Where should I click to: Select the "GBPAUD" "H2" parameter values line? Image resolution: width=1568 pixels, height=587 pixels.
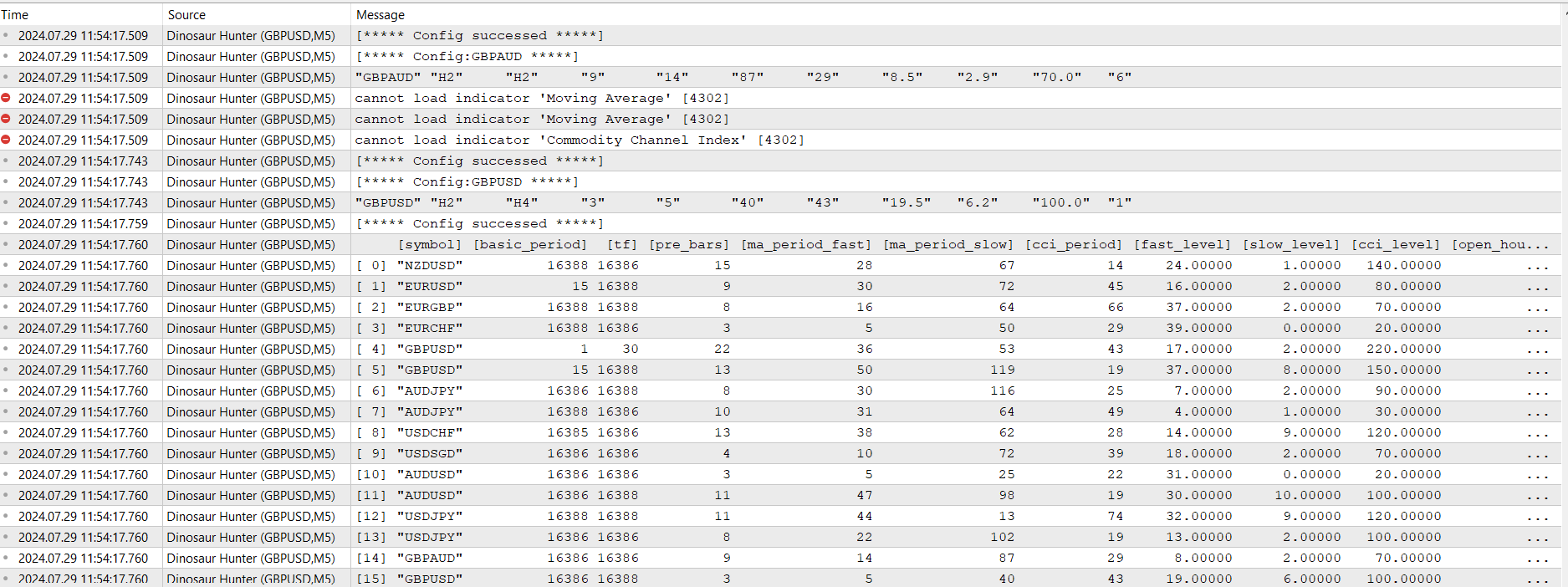(743, 77)
